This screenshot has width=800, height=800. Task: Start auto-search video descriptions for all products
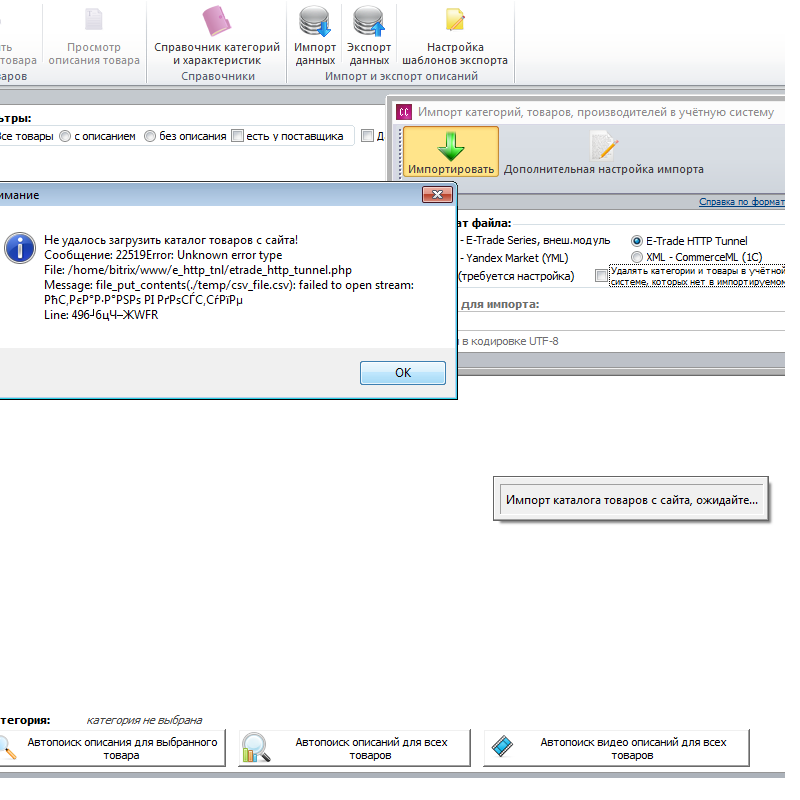point(616,748)
